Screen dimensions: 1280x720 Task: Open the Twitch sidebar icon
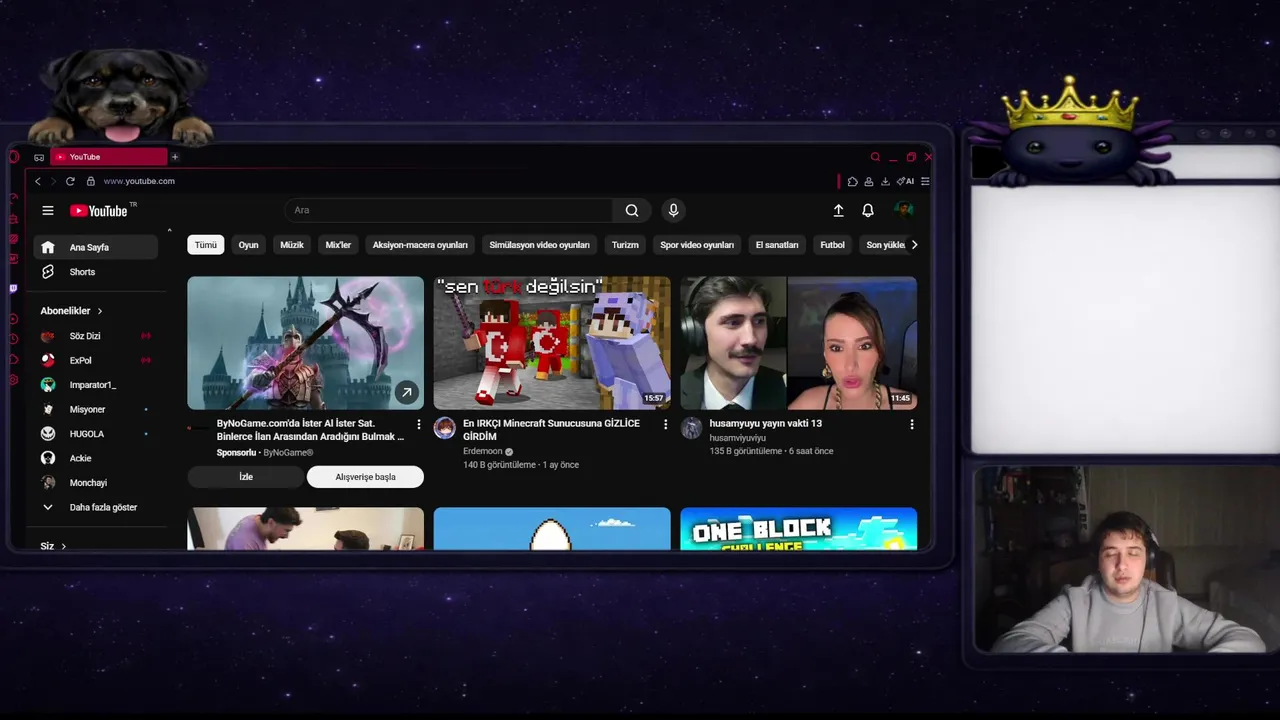[x=13, y=288]
